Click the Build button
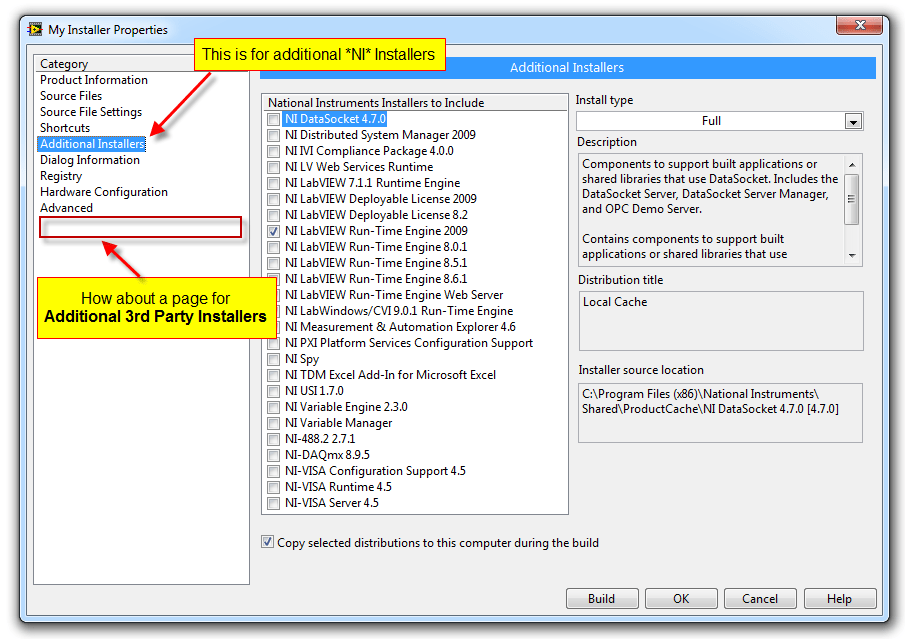Screen dimensions: 905x639 [x=602, y=598]
